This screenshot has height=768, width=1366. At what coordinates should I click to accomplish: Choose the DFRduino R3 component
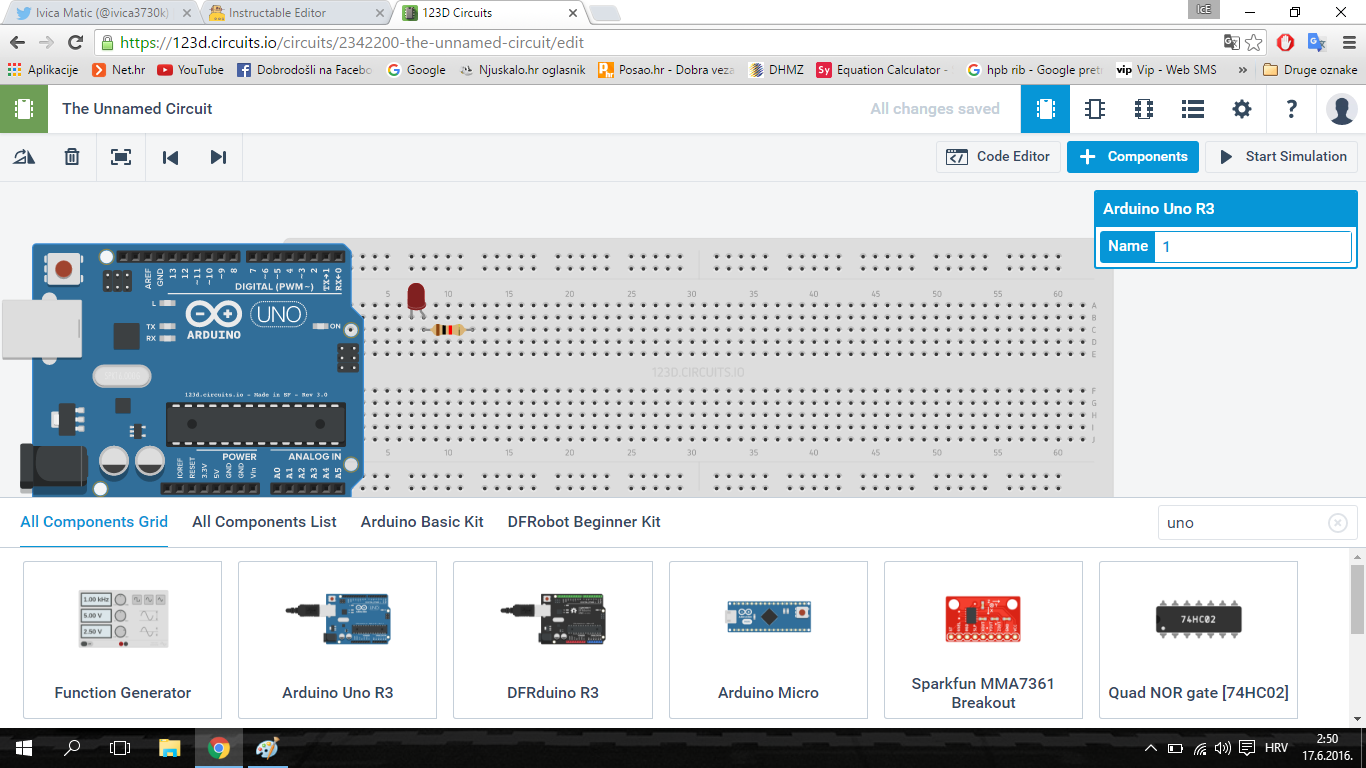coord(553,640)
